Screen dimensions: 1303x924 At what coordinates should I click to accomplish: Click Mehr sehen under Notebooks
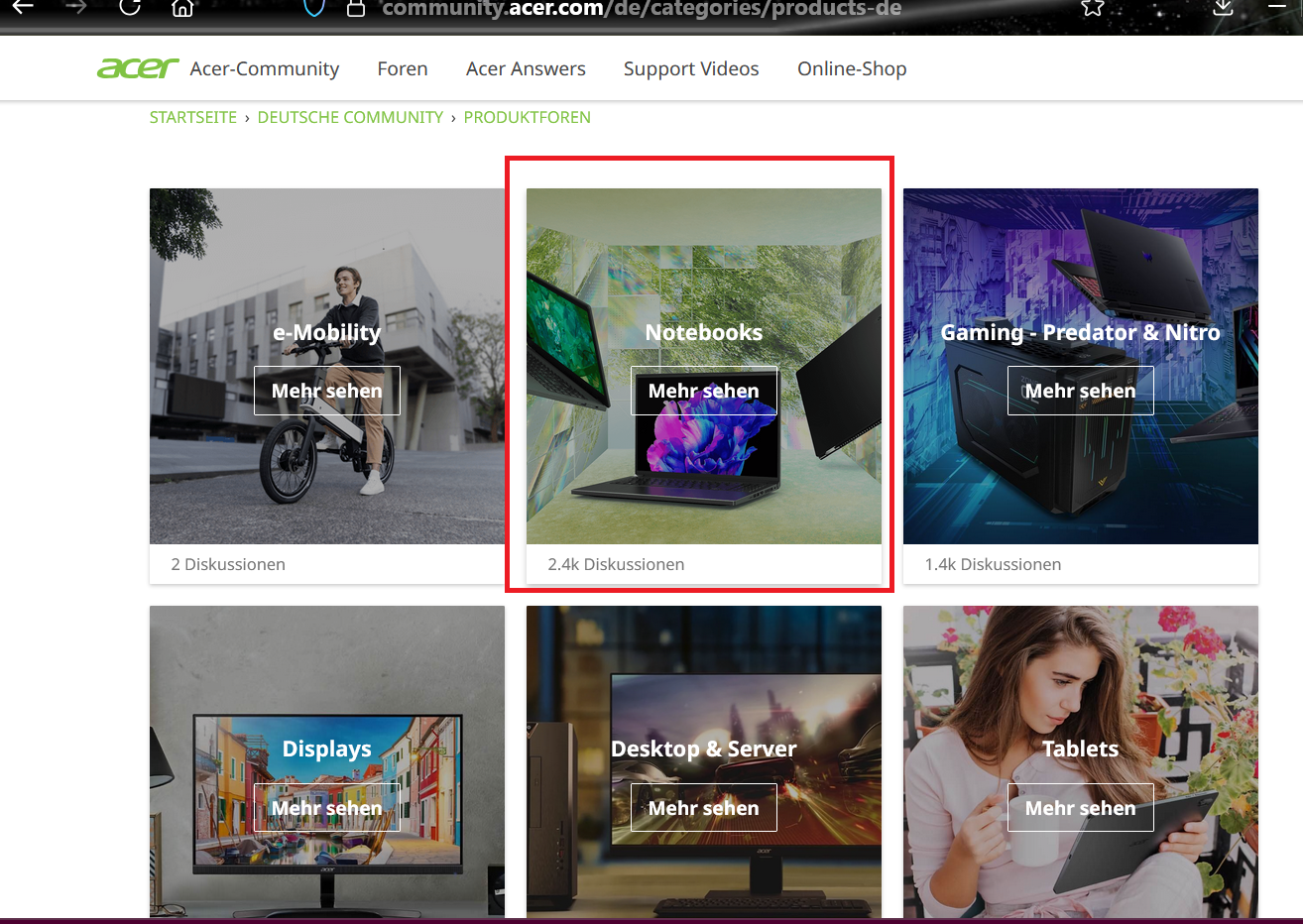[x=704, y=391]
